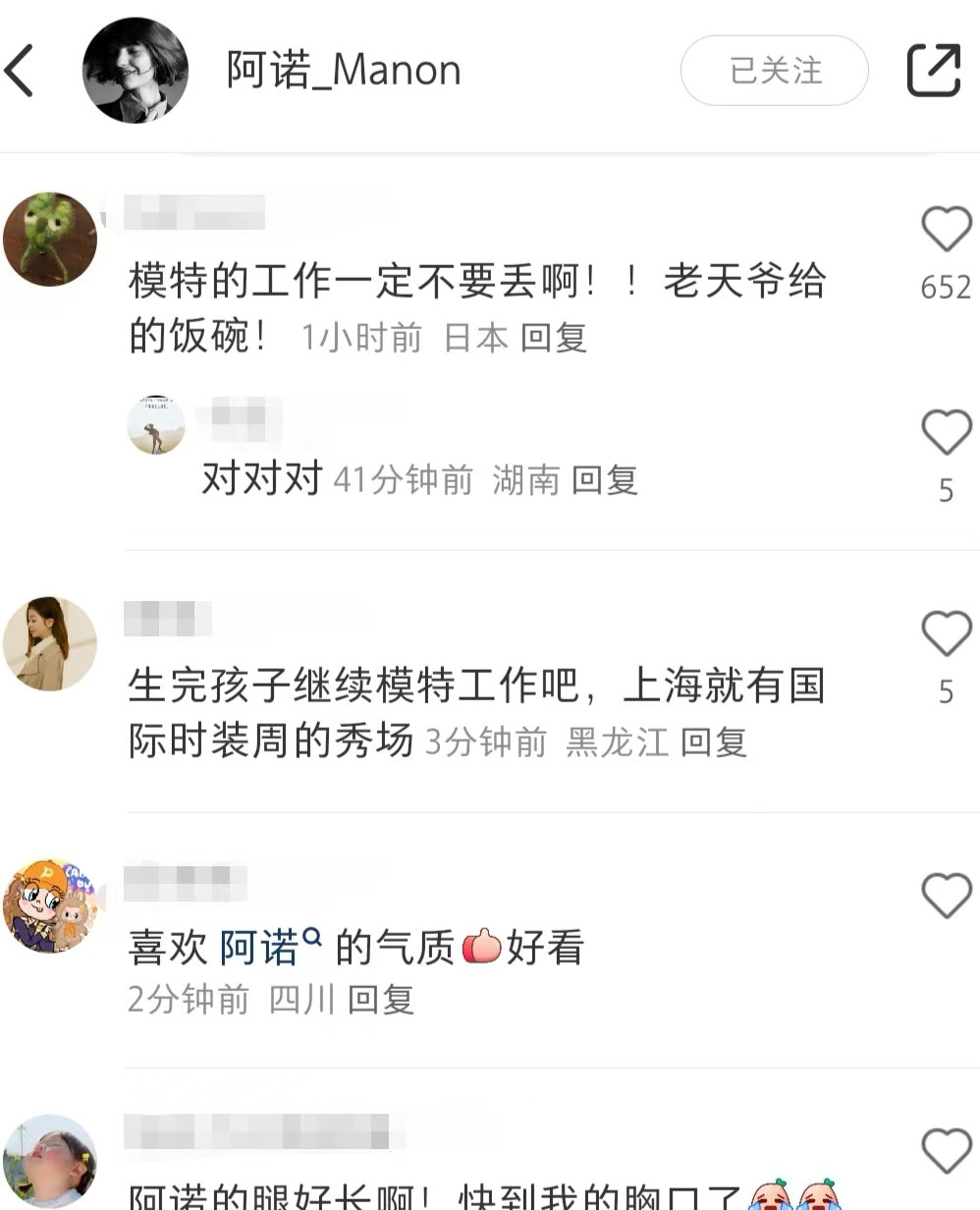
Task: Open the 阿诺_Manon username title
Action: pos(344,71)
